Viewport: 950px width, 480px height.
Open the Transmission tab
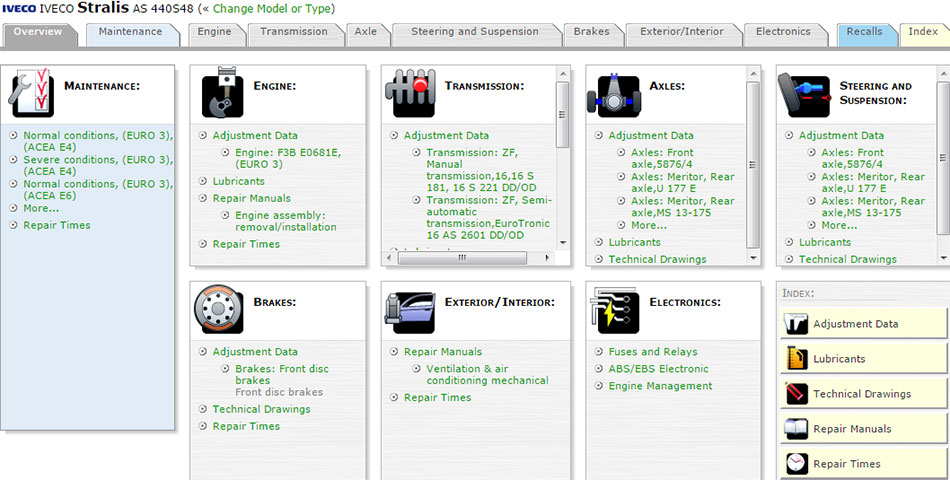295,34
